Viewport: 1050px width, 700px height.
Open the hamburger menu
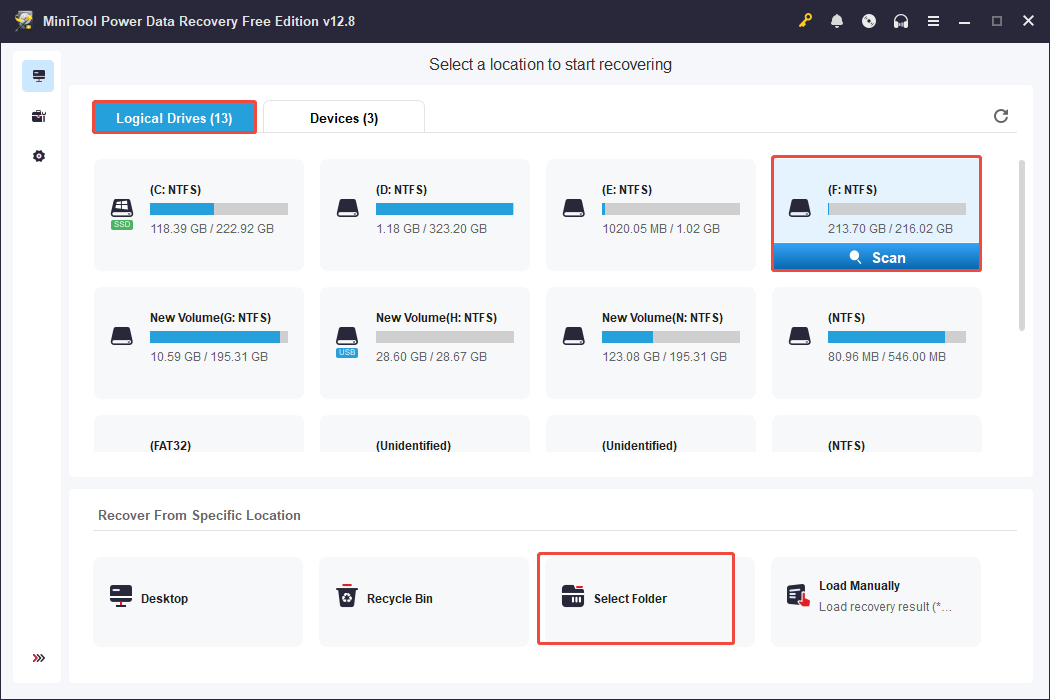pyautogui.click(x=933, y=20)
